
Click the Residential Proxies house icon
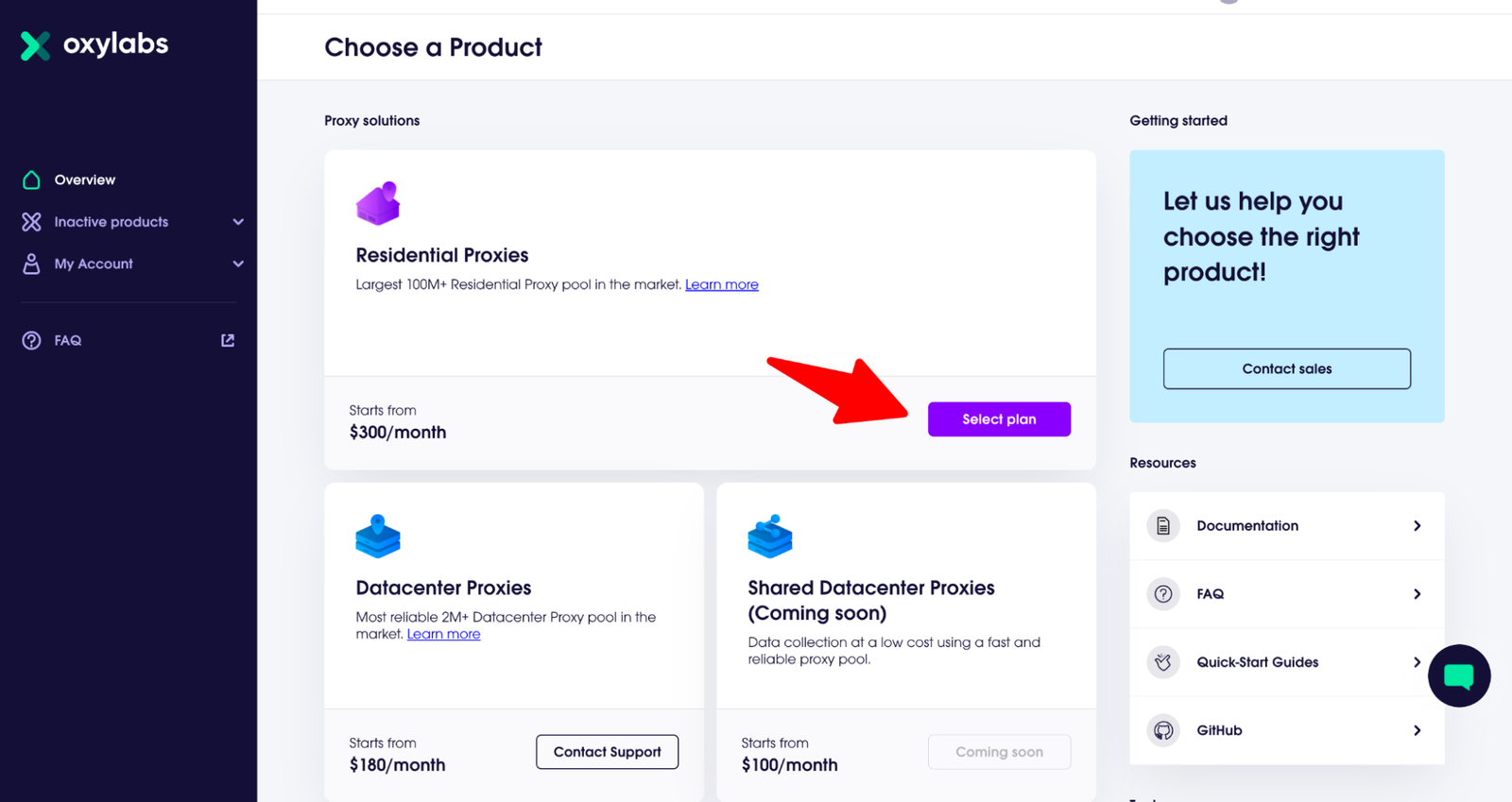(x=378, y=203)
